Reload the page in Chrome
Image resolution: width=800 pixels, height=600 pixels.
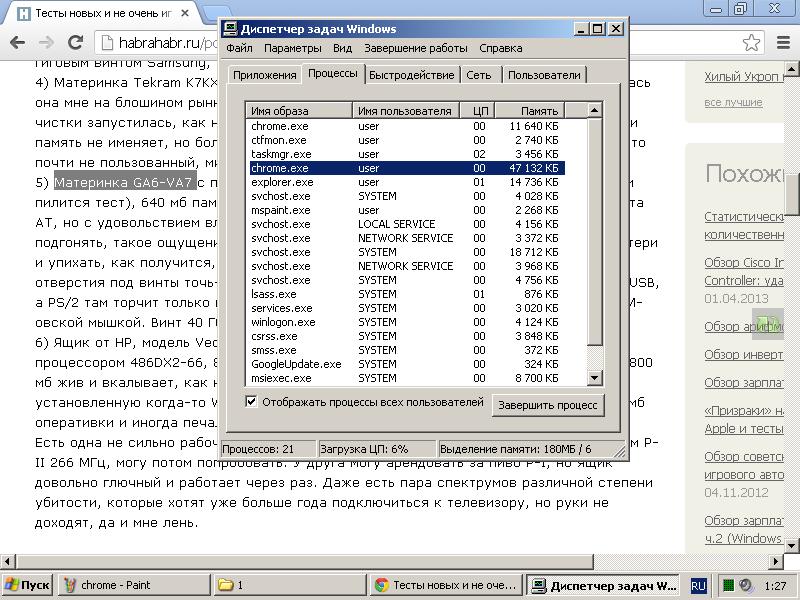tap(76, 42)
